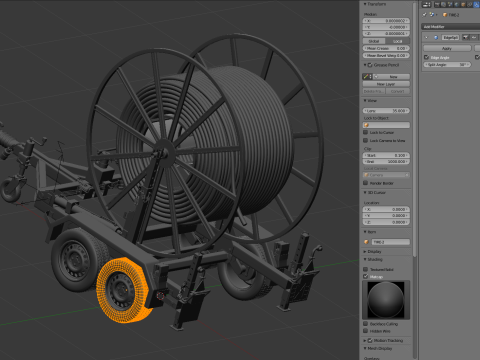Click the matcap sphere preview thumbnail
This screenshot has height=360, width=480.
point(386,300)
